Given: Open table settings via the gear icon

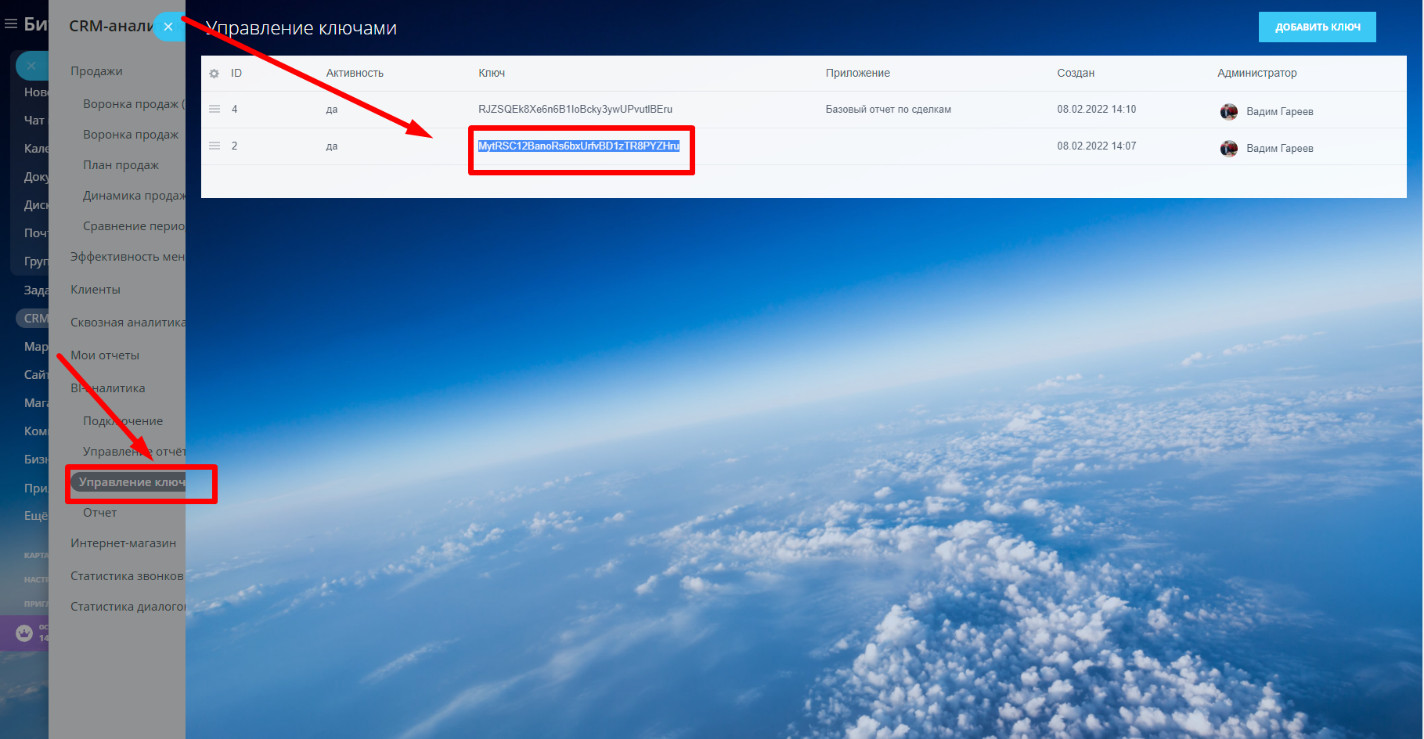Looking at the screenshot, I should point(213,74).
